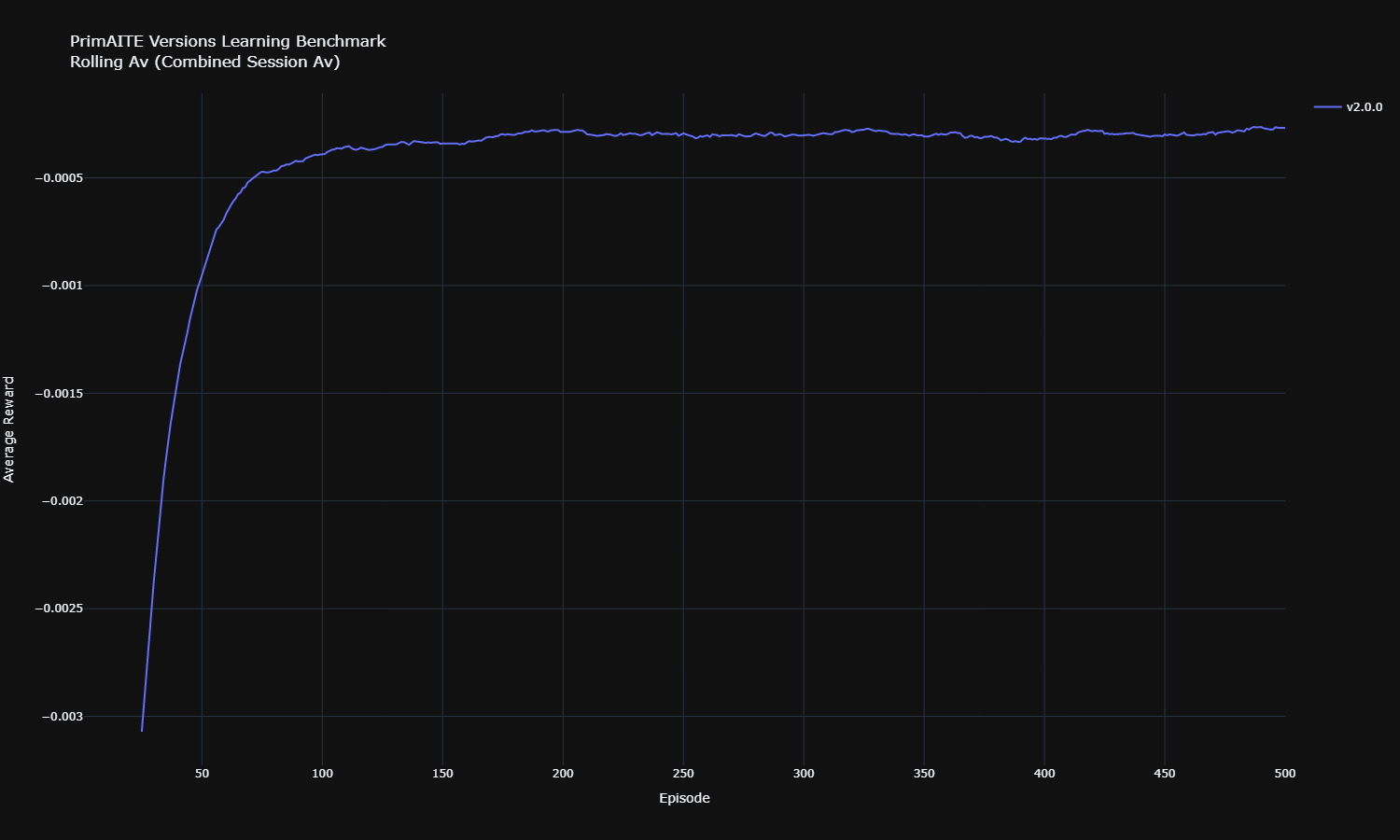Click the v2.0.0 legend line swatch

tap(1327, 107)
